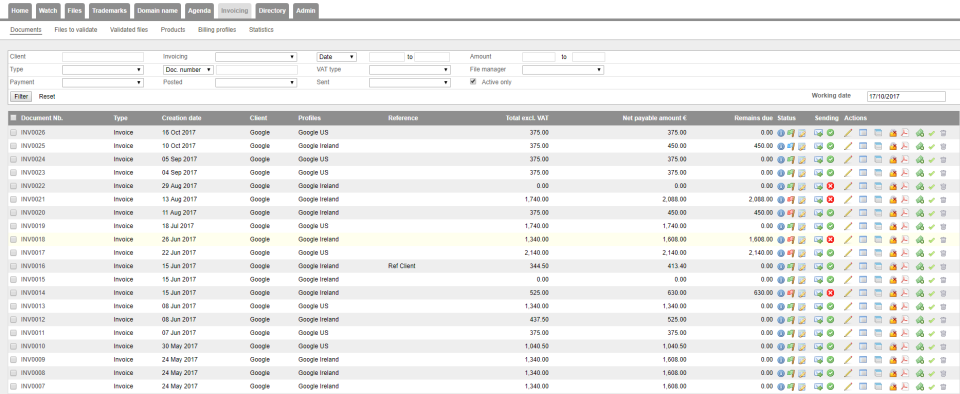Viewport: 960px width, 394px height.
Task: Click the blue flag status of INV0025
Action: point(790,146)
